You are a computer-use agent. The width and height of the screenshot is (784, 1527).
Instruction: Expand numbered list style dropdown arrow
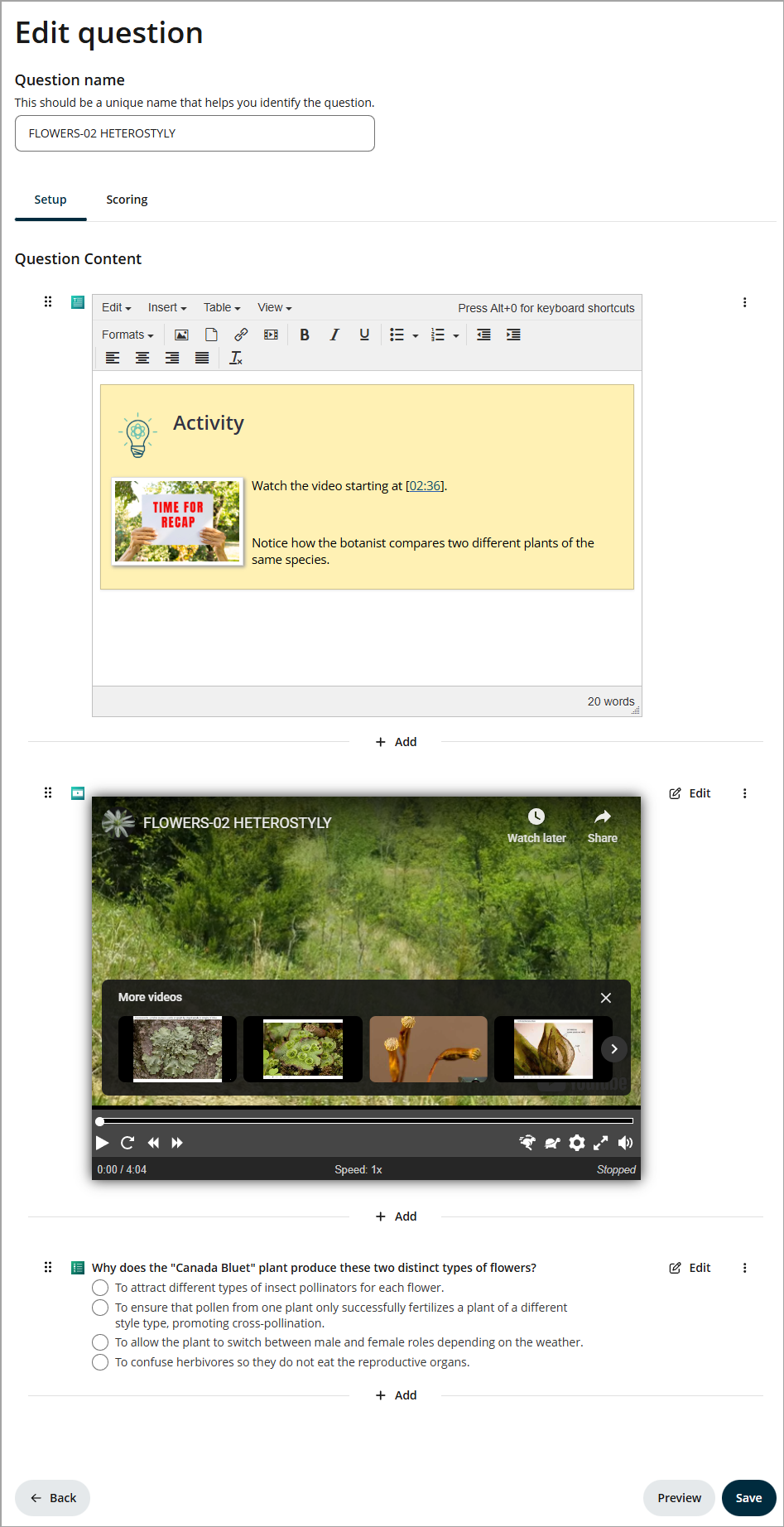(456, 335)
